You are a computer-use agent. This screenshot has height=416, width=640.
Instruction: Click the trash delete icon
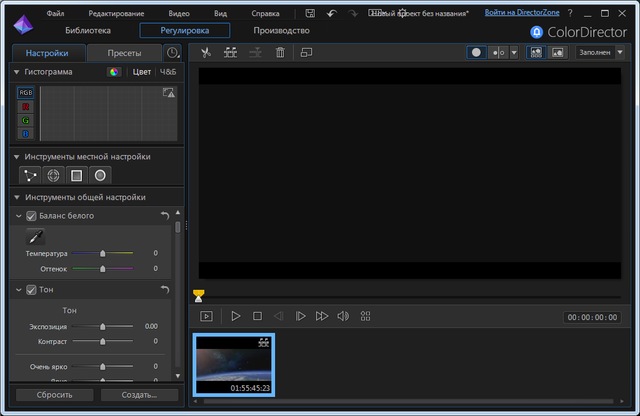(280, 52)
